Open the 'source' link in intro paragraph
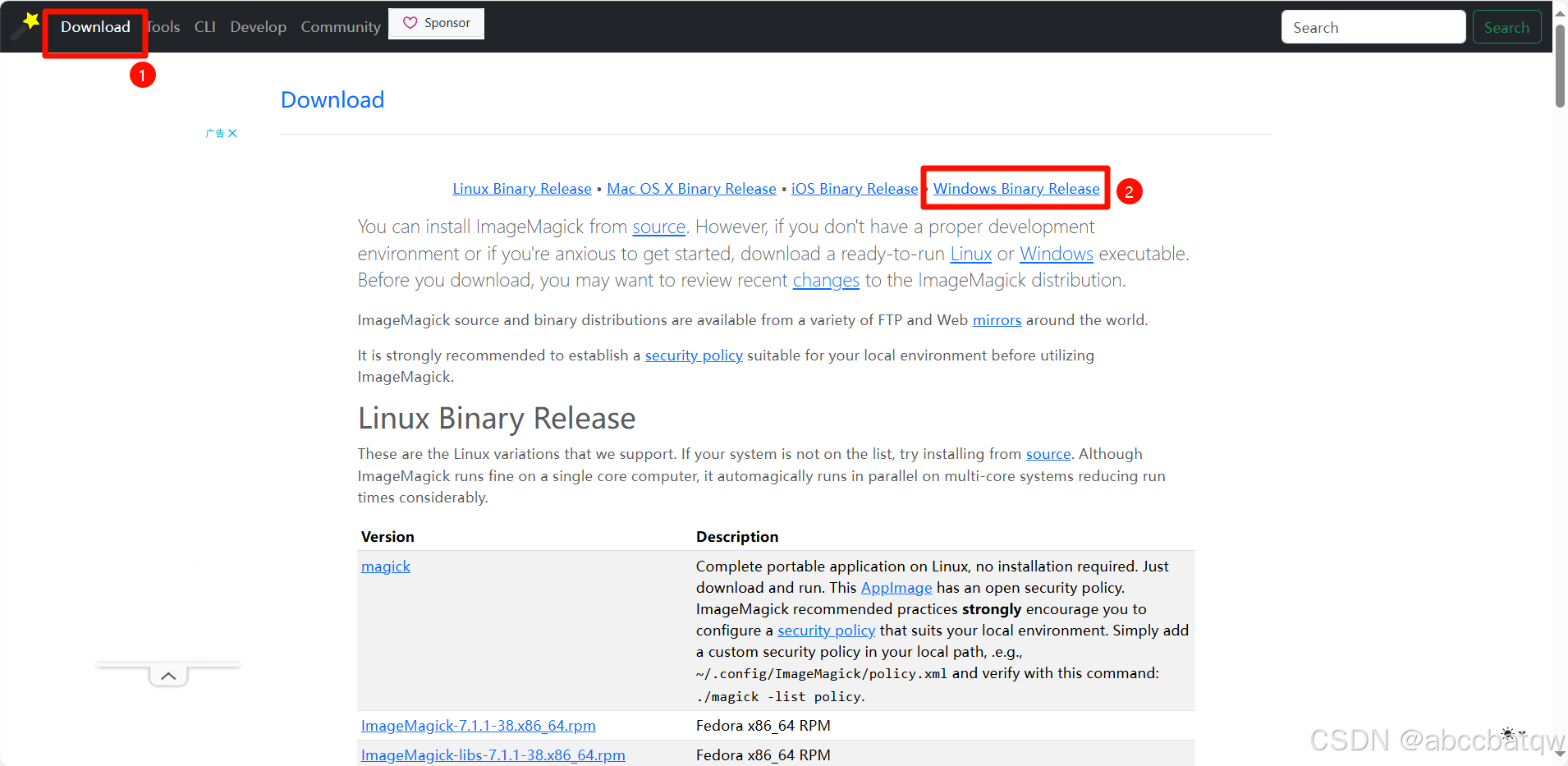 point(658,227)
